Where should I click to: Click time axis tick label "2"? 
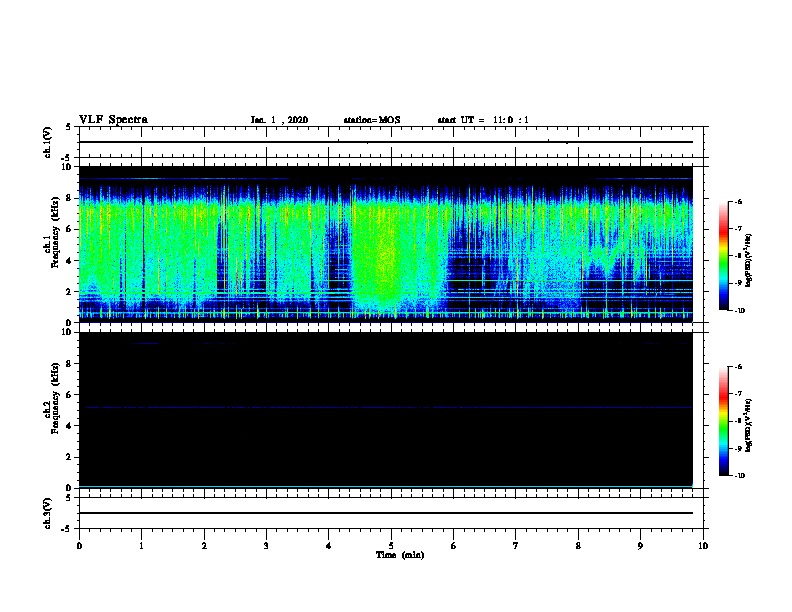[x=204, y=546]
